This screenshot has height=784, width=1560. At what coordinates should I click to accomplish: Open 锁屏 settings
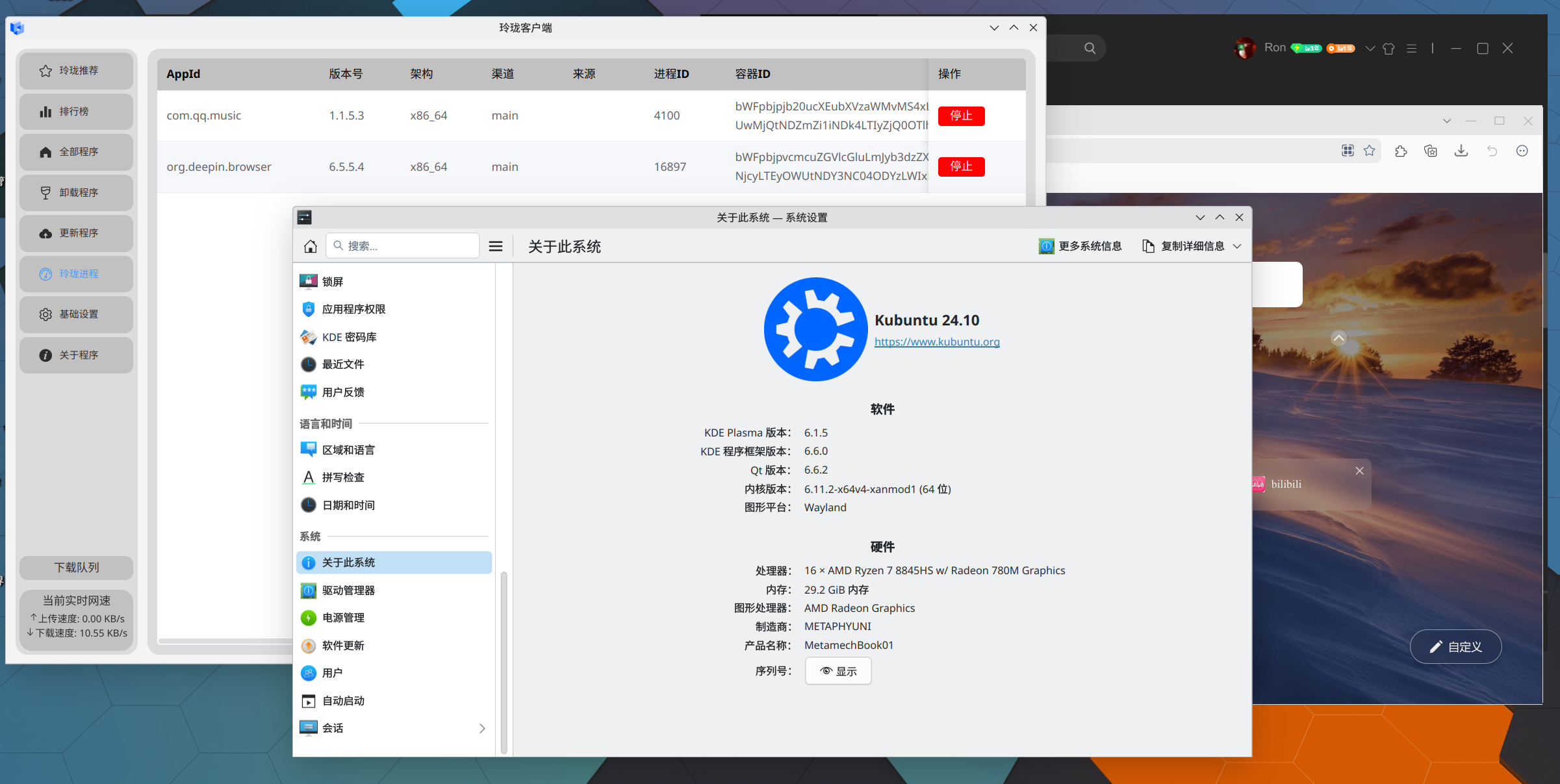tap(394, 282)
